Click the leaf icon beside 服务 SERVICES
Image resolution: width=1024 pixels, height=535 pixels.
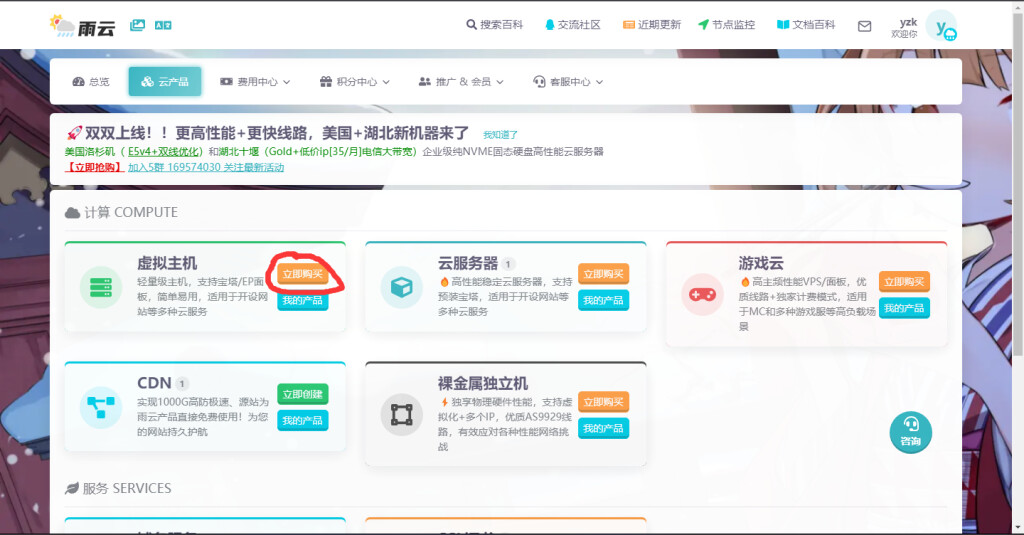(x=72, y=489)
